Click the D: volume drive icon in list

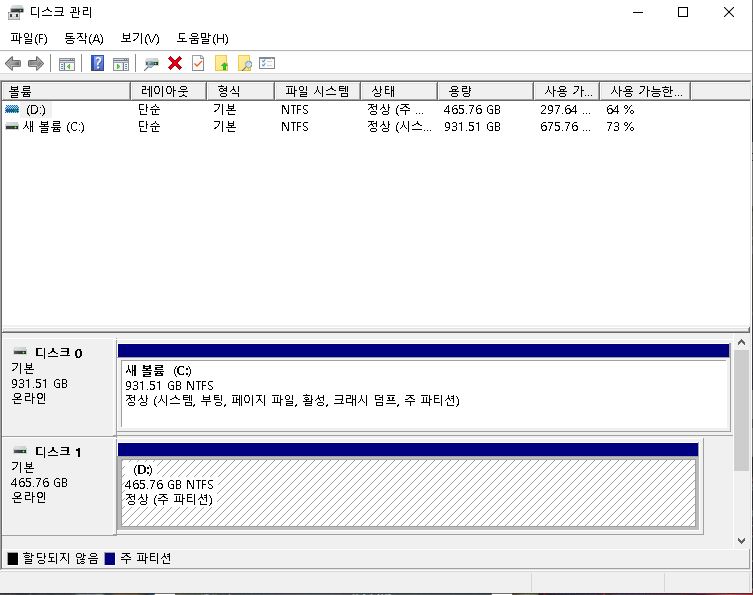click(x=12, y=109)
